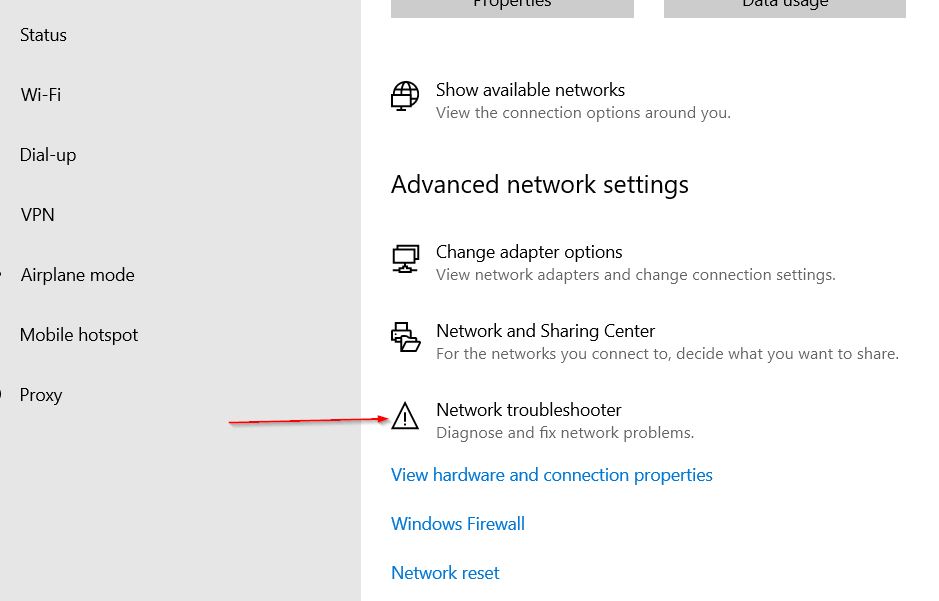Click the Properties button at top
Image resolution: width=939 pixels, height=601 pixels.
coord(512,7)
